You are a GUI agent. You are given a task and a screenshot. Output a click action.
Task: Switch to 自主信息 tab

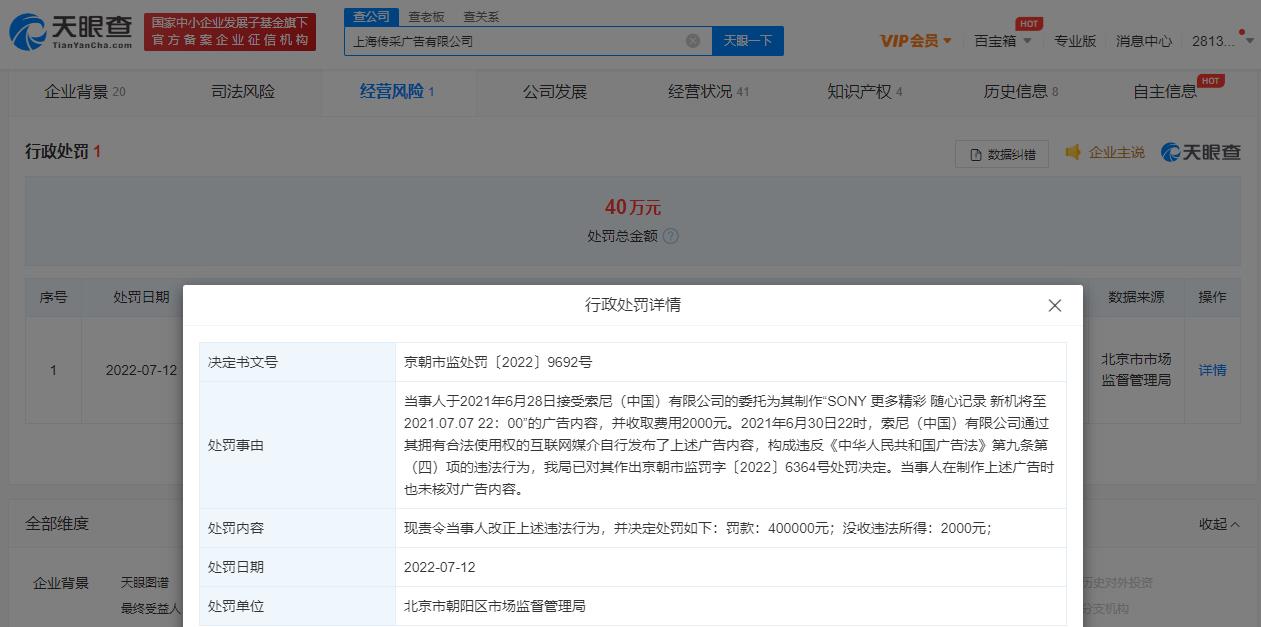point(1165,92)
